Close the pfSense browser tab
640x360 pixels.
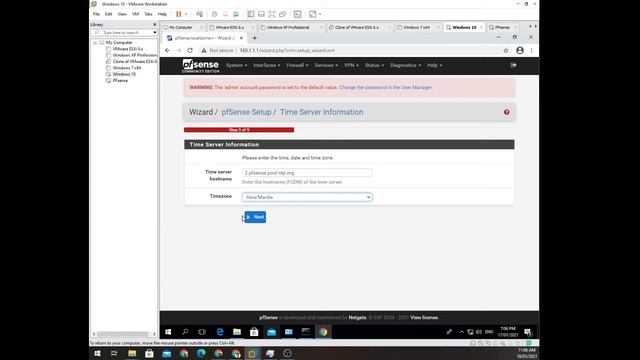tap(241, 38)
